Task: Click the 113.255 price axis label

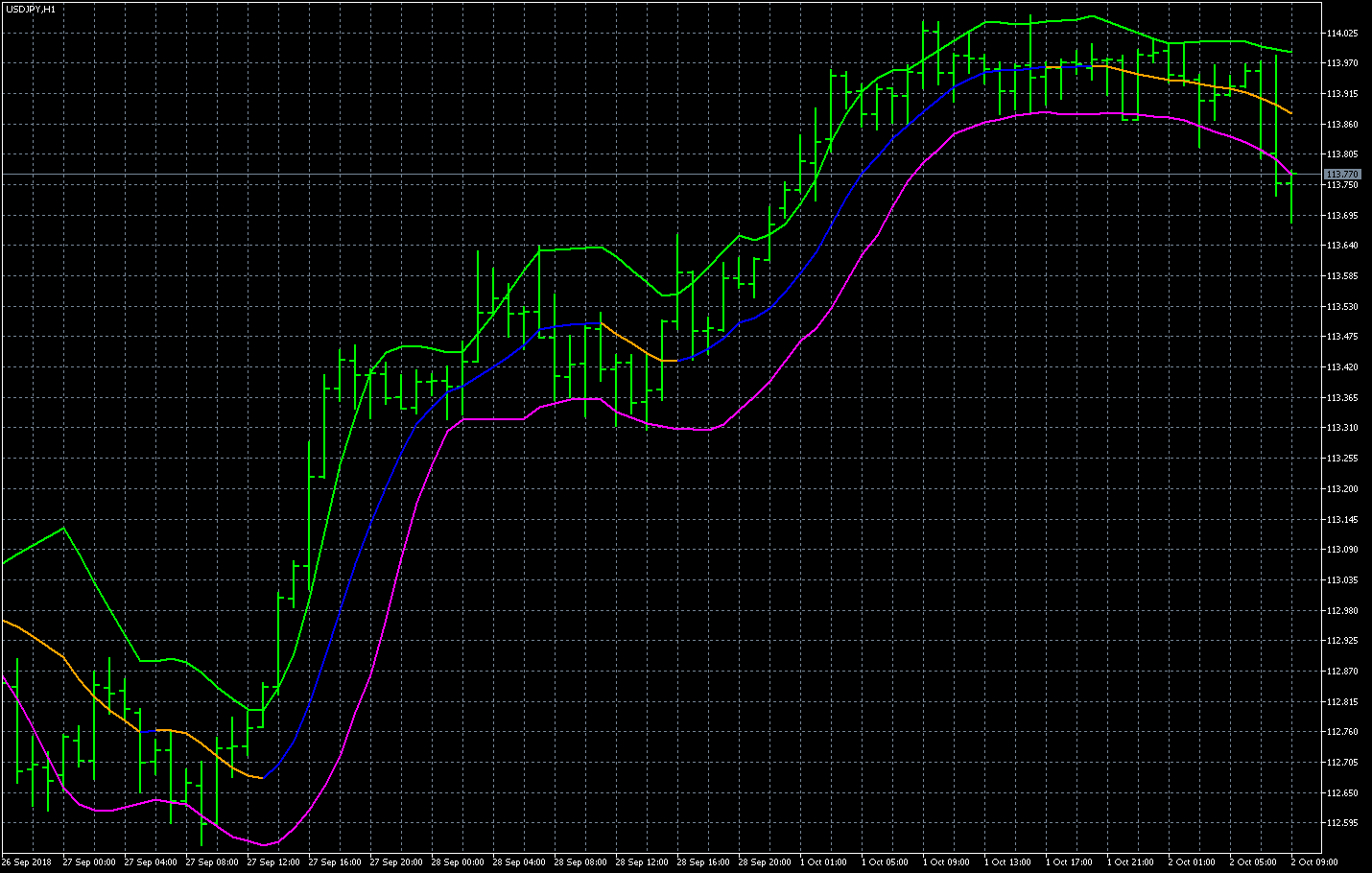Action: 1342,459
